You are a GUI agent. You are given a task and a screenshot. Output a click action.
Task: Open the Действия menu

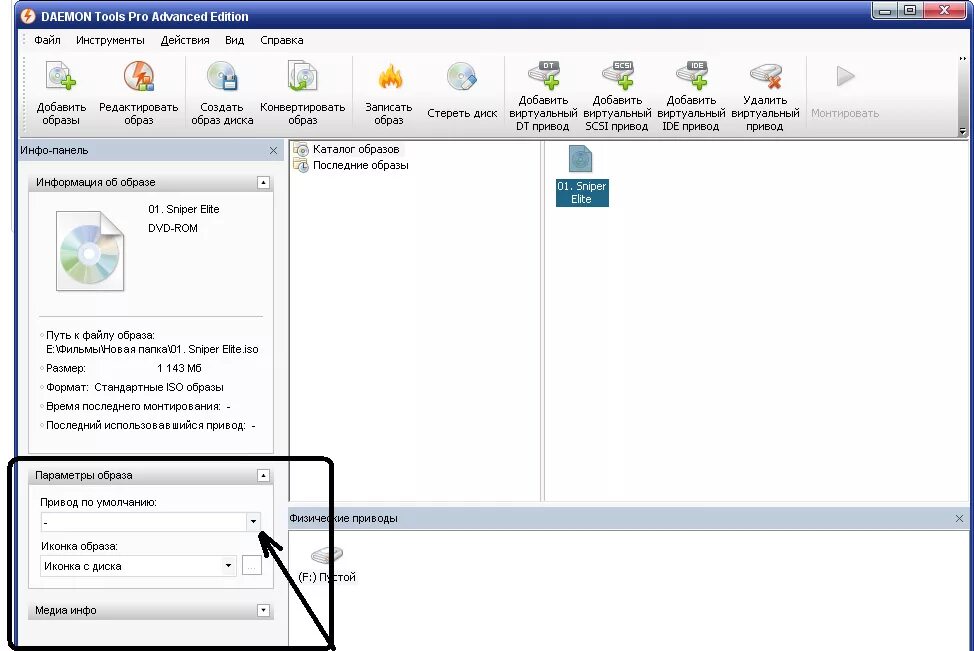coord(184,40)
